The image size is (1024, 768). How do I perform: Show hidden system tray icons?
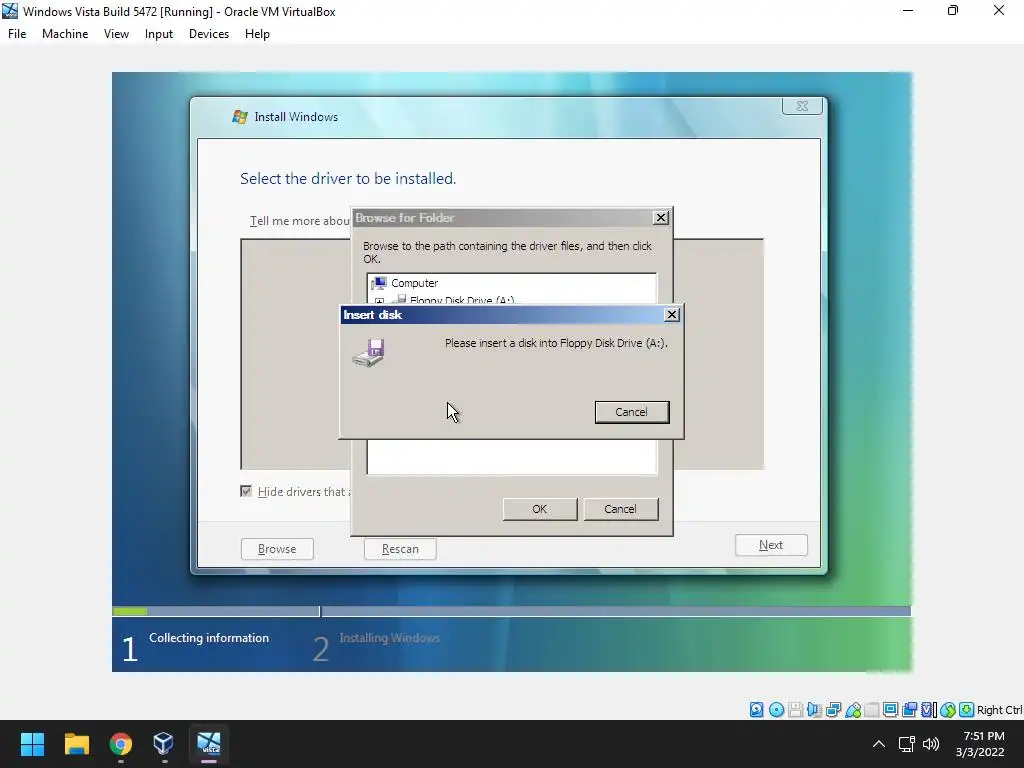click(879, 744)
